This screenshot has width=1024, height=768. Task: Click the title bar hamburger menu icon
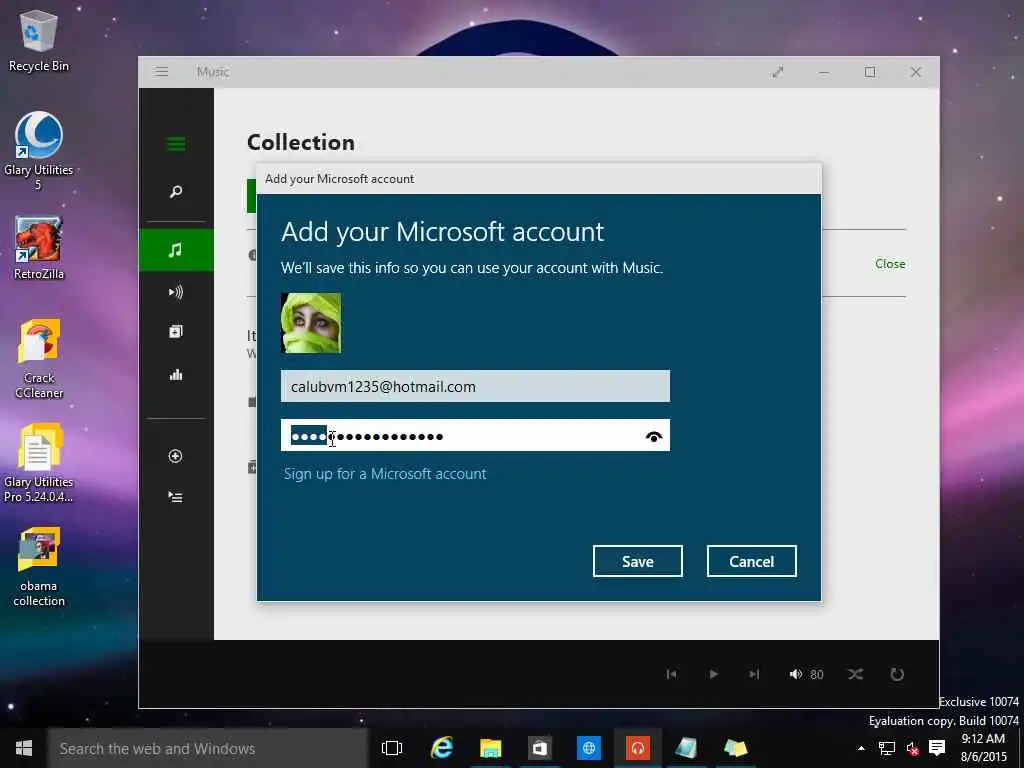tap(162, 72)
